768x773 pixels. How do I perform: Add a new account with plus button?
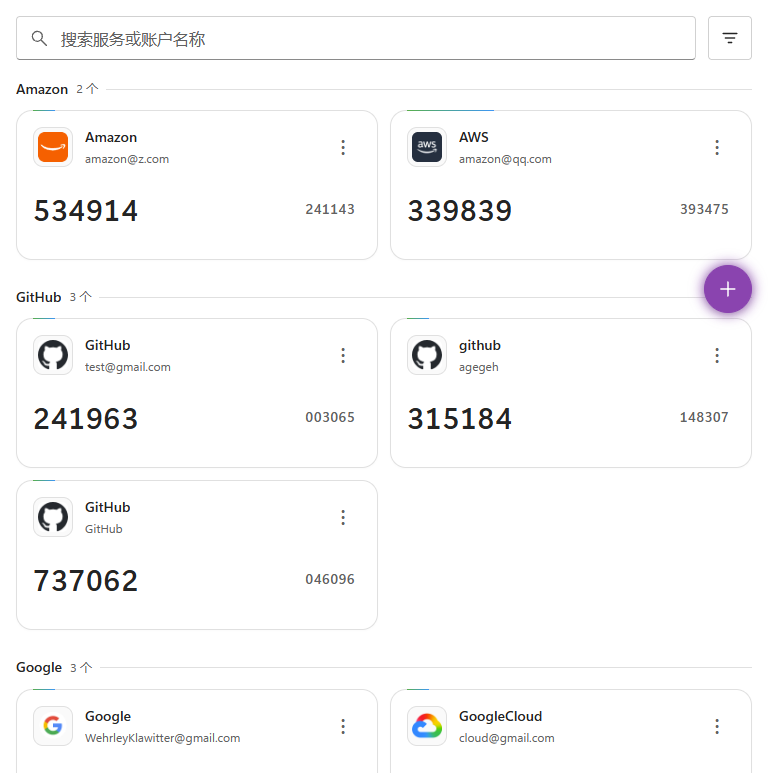point(728,289)
